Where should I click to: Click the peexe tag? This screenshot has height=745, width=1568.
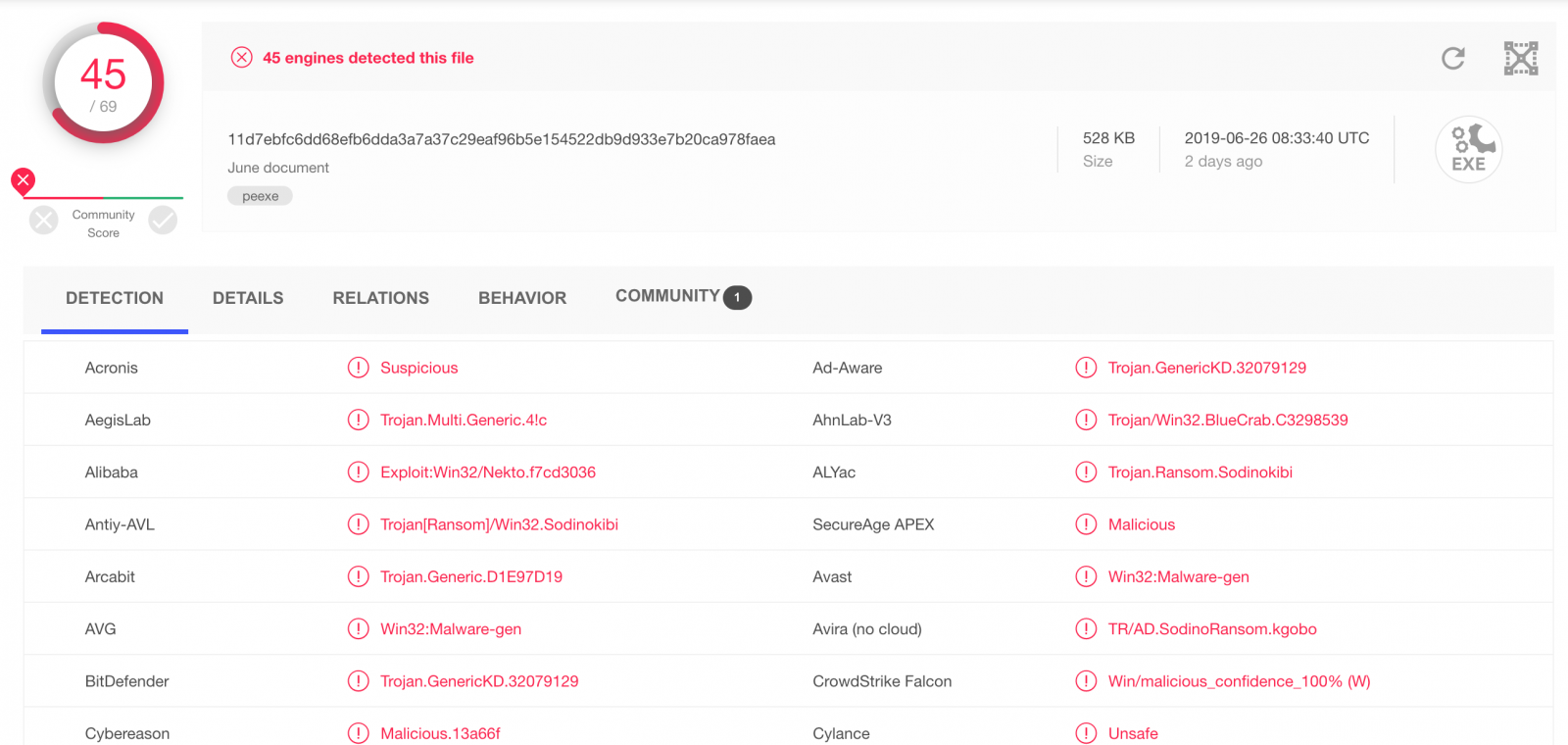[261, 196]
